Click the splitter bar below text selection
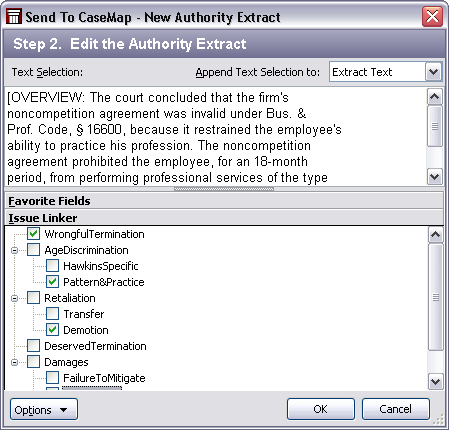 tap(224, 189)
